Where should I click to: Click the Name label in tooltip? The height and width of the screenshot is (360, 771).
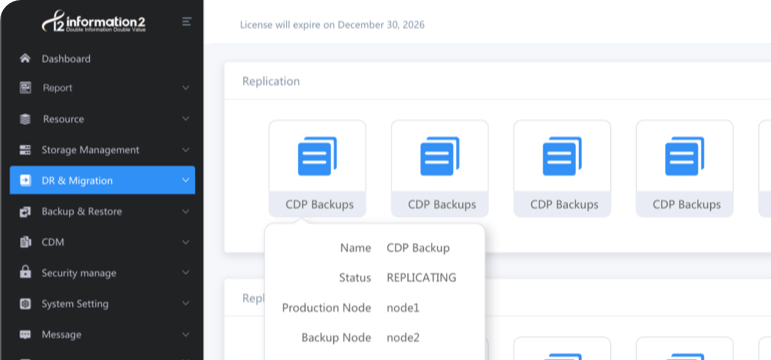[356, 248]
